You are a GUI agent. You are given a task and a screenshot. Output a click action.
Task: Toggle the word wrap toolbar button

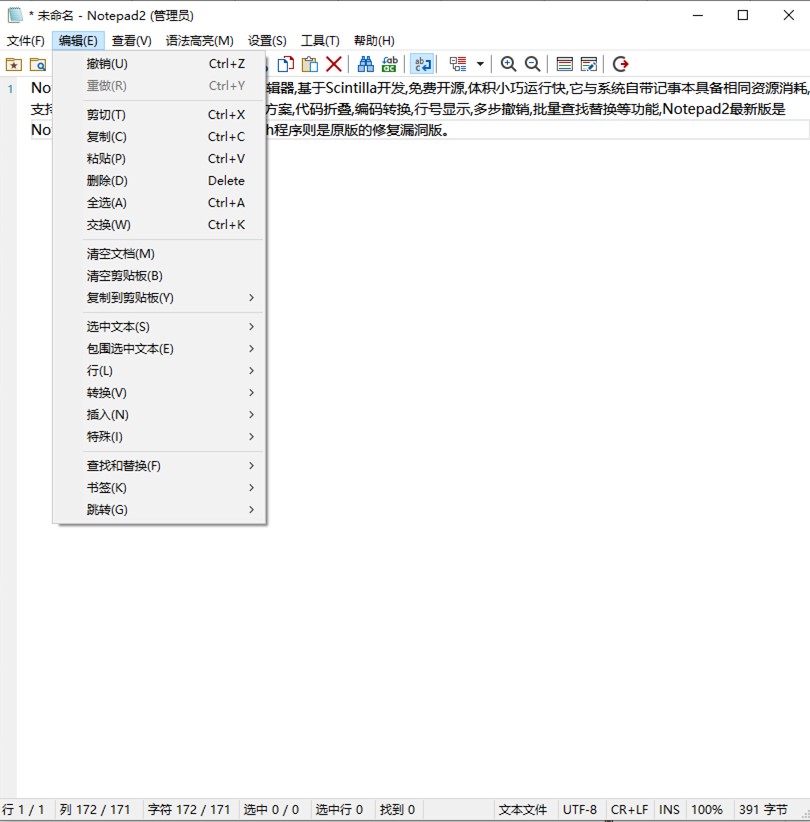pos(422,64)
